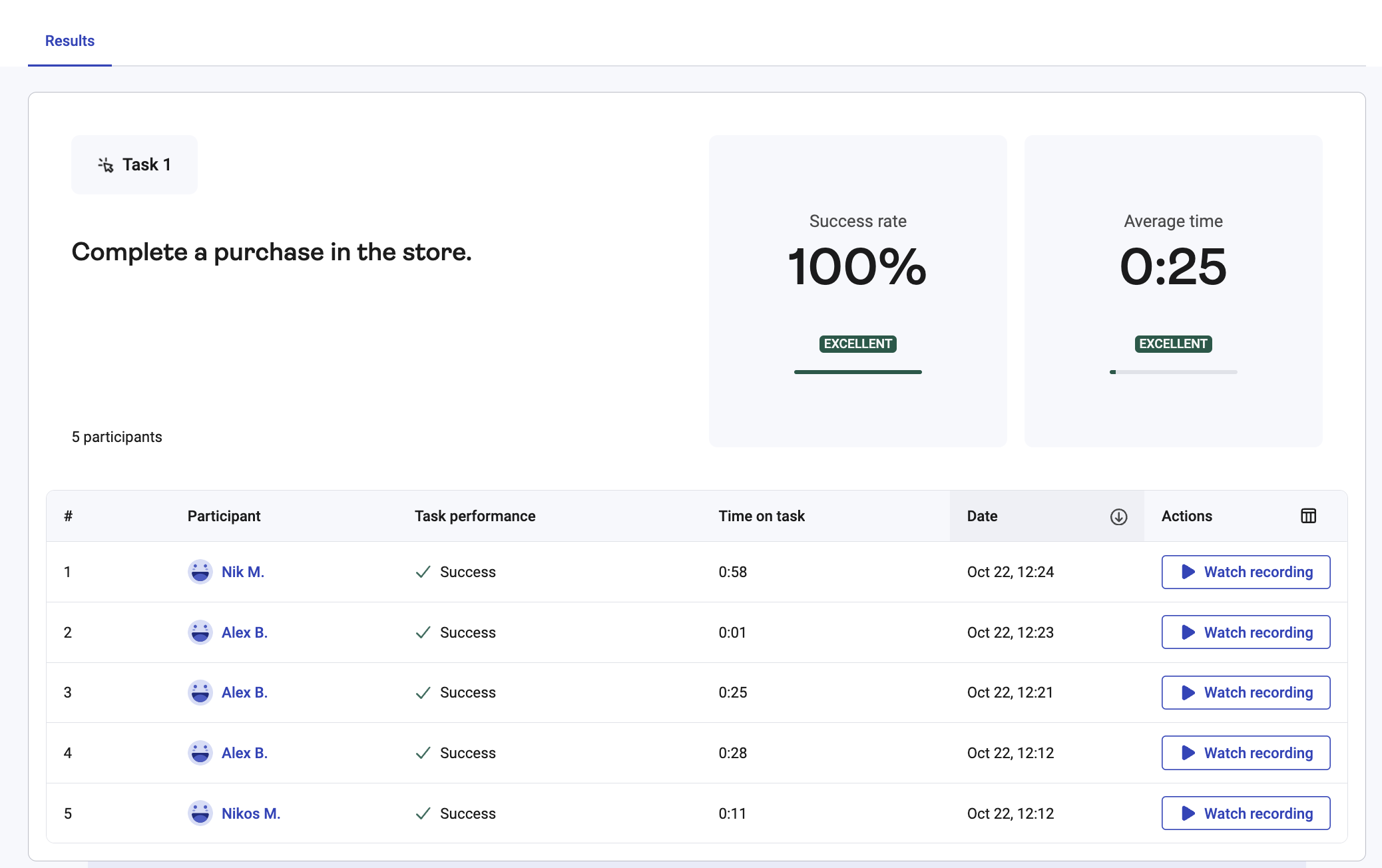Image resolution: width=1382 pixels, height=868 pixels.
Task: Watch recording for Nik M.
Action: click(x=1246, y=572)
